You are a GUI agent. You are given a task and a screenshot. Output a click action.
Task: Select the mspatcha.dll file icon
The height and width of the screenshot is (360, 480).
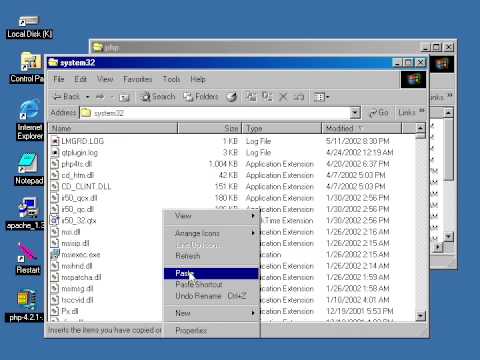(x=55, y=277)
